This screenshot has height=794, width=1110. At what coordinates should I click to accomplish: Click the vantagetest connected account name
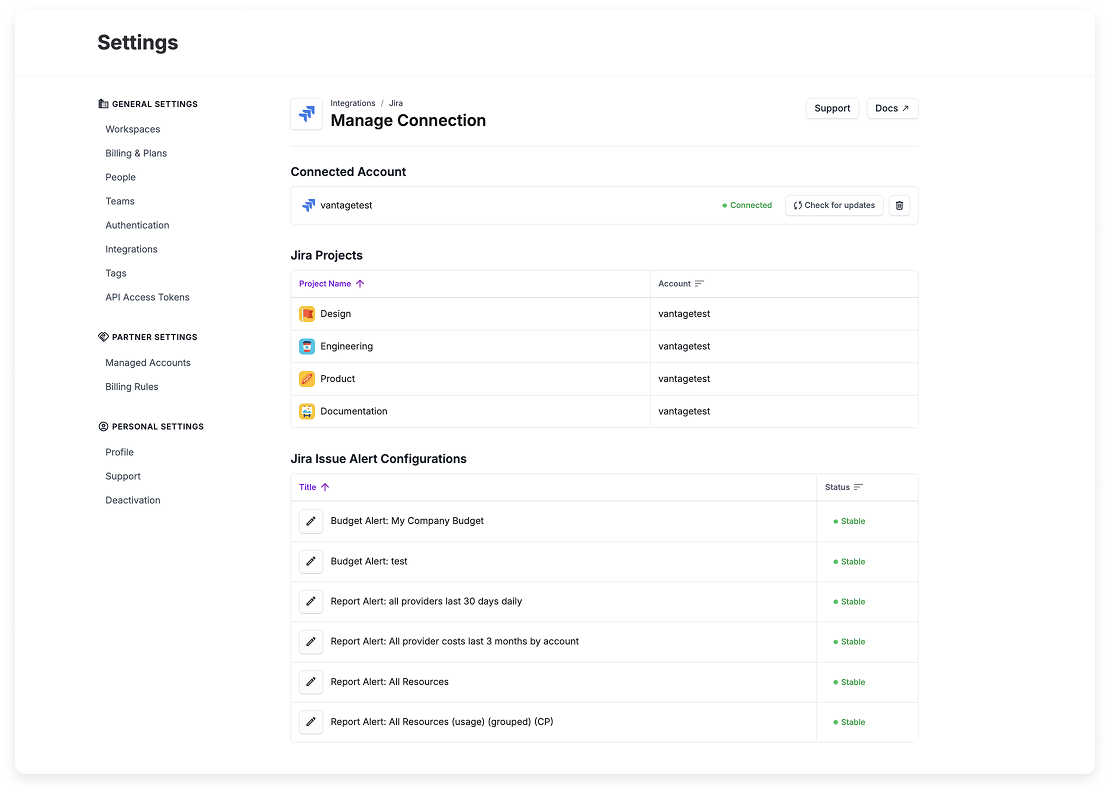tap(346, 206)
